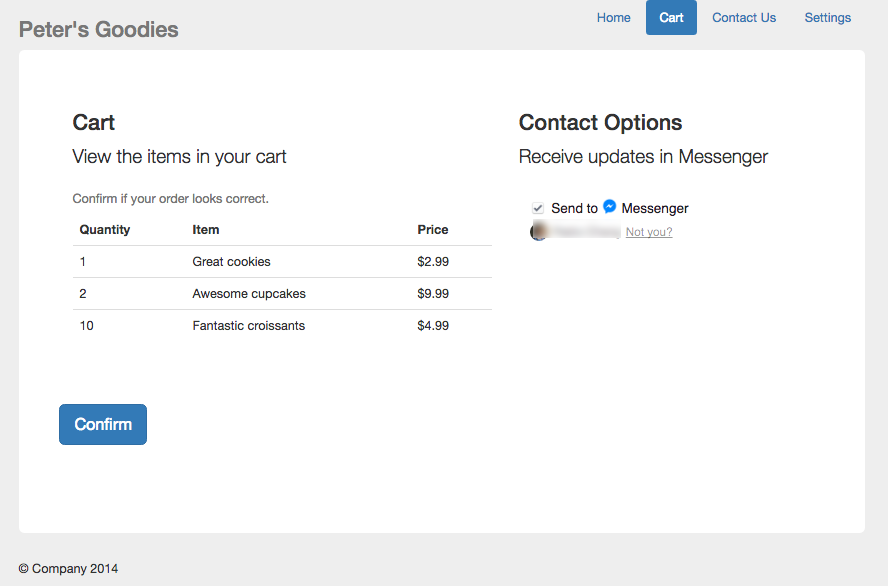Click the blue Messenger logo icon
The image size is (888, 586).
tap(610, 207)
